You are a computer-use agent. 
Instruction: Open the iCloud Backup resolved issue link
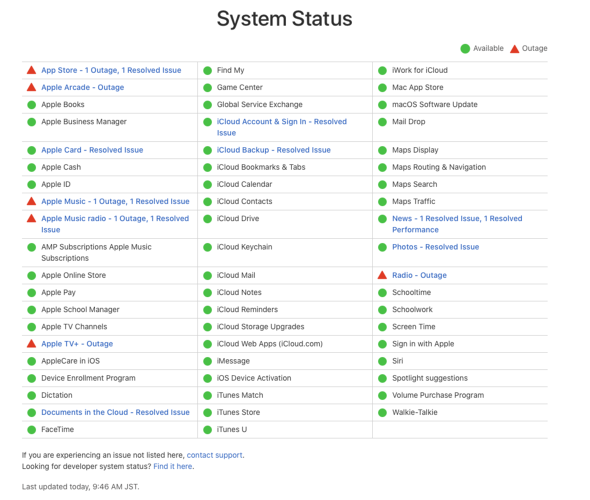point(274,150)
